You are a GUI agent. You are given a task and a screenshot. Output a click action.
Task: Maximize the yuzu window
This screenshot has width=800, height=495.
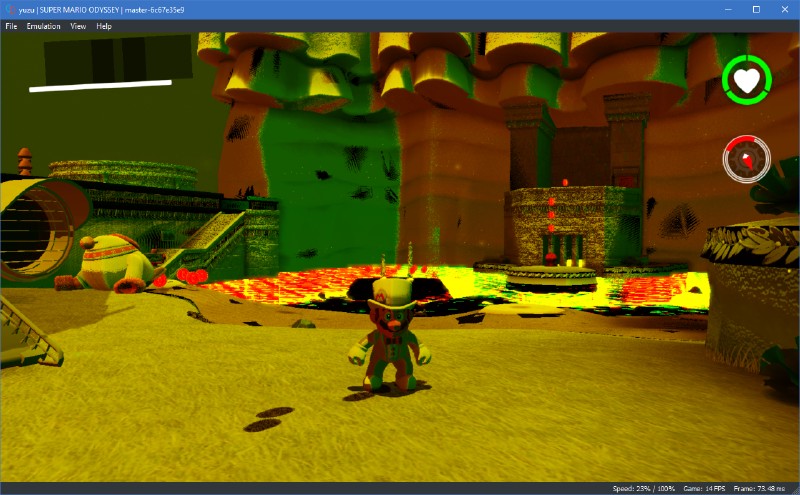click(x=756, y=10)
